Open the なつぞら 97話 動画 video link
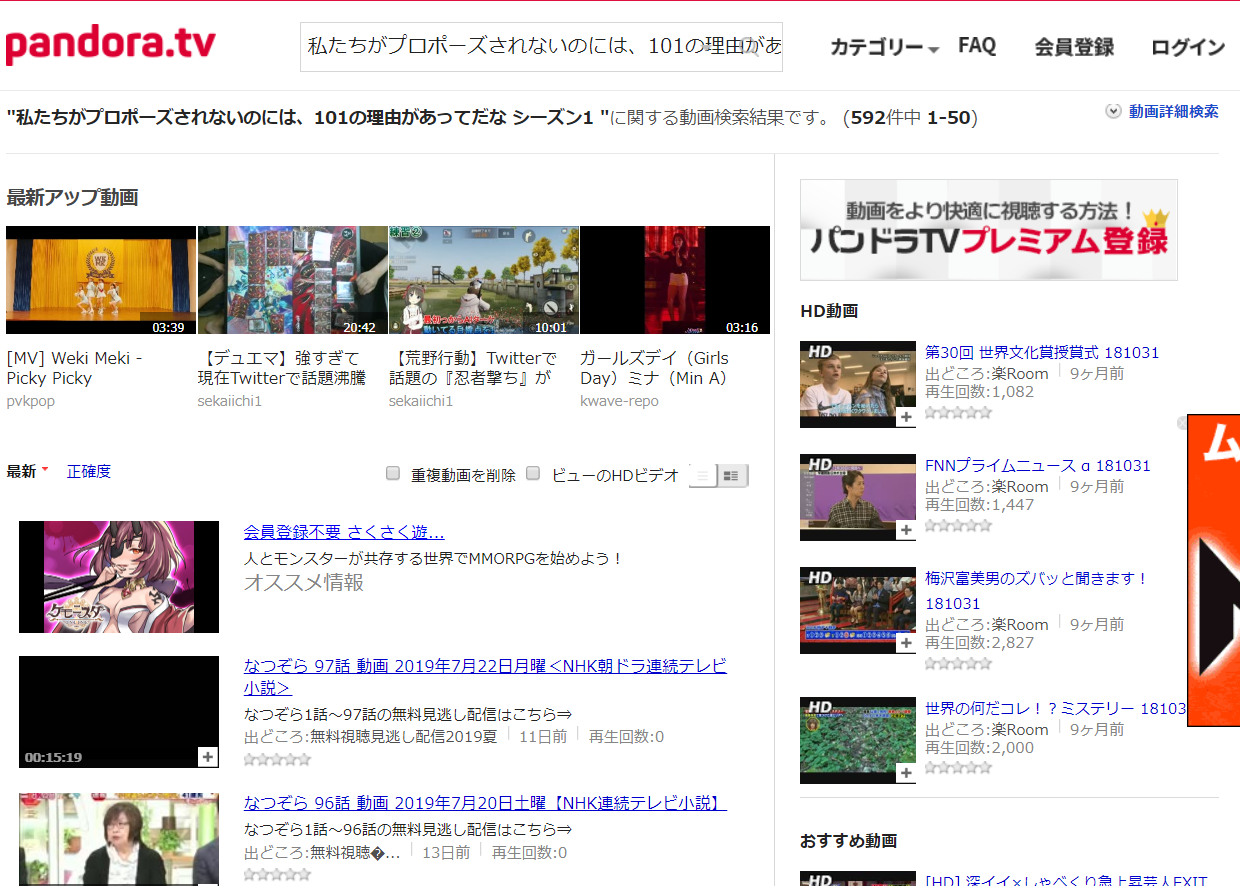Viewport: 1240px width, 886px height. pos(485,677)
